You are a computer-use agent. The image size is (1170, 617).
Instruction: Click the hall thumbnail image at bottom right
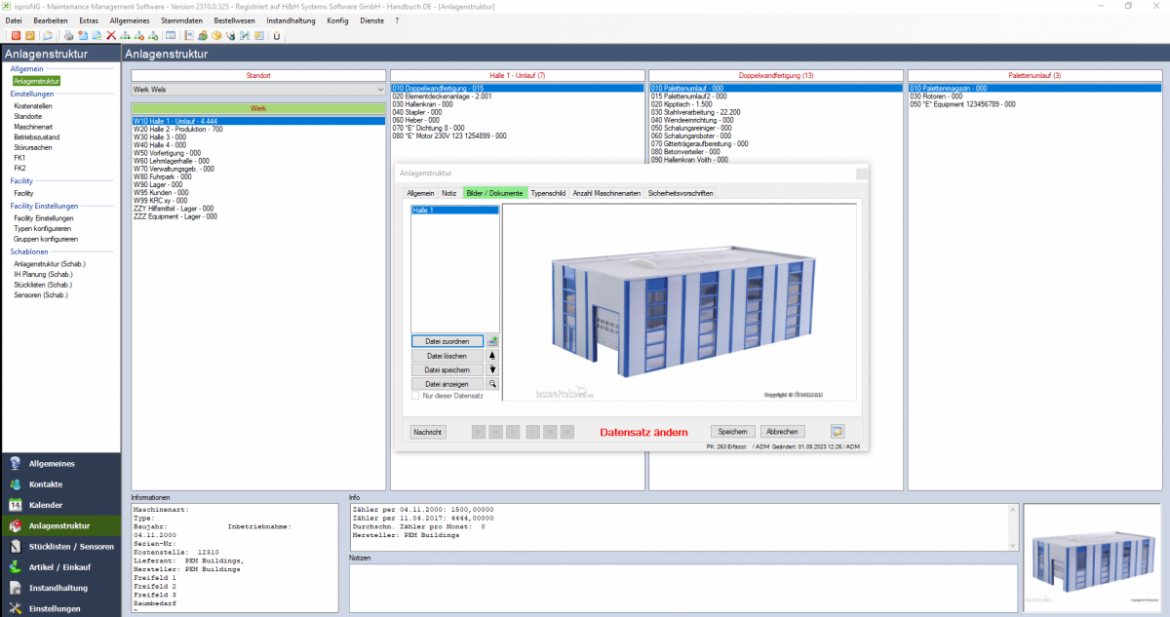(1093, 558)
